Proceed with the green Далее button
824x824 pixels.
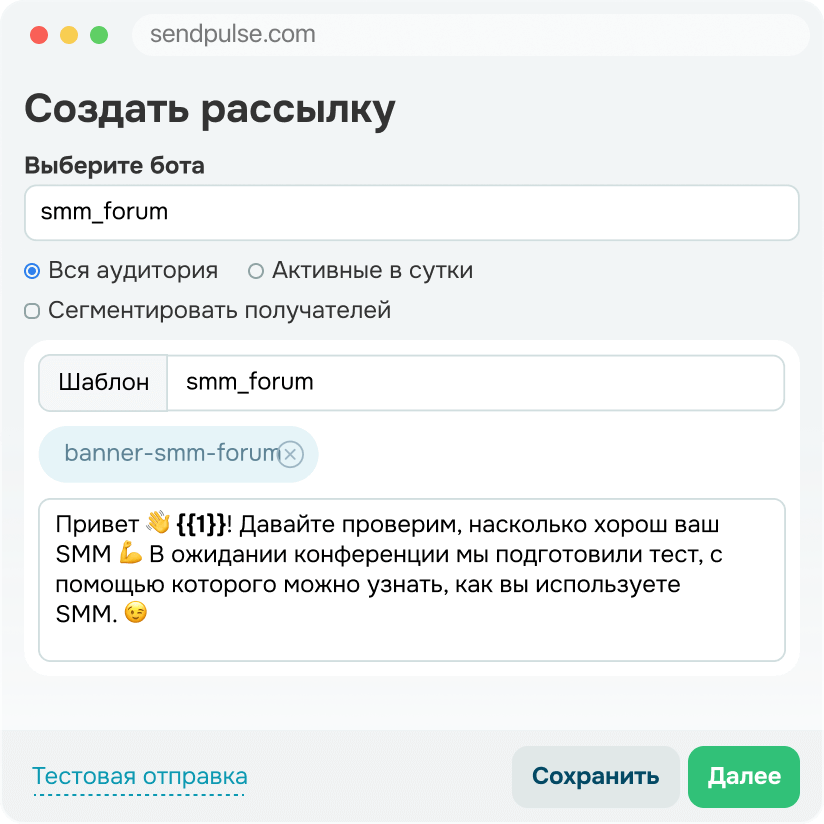[x=744, y=777]
